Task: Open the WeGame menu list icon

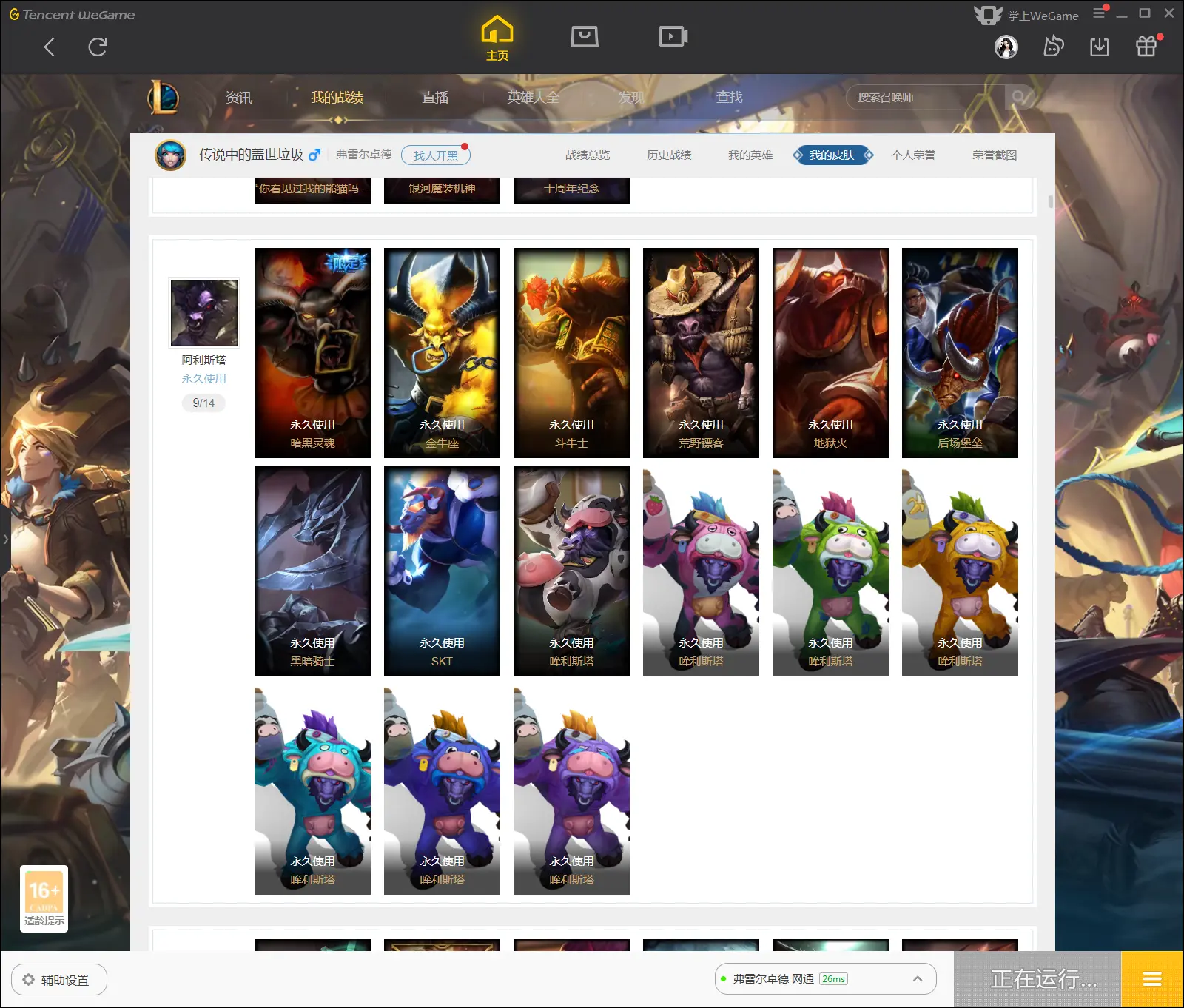Action: [1099, 13]
